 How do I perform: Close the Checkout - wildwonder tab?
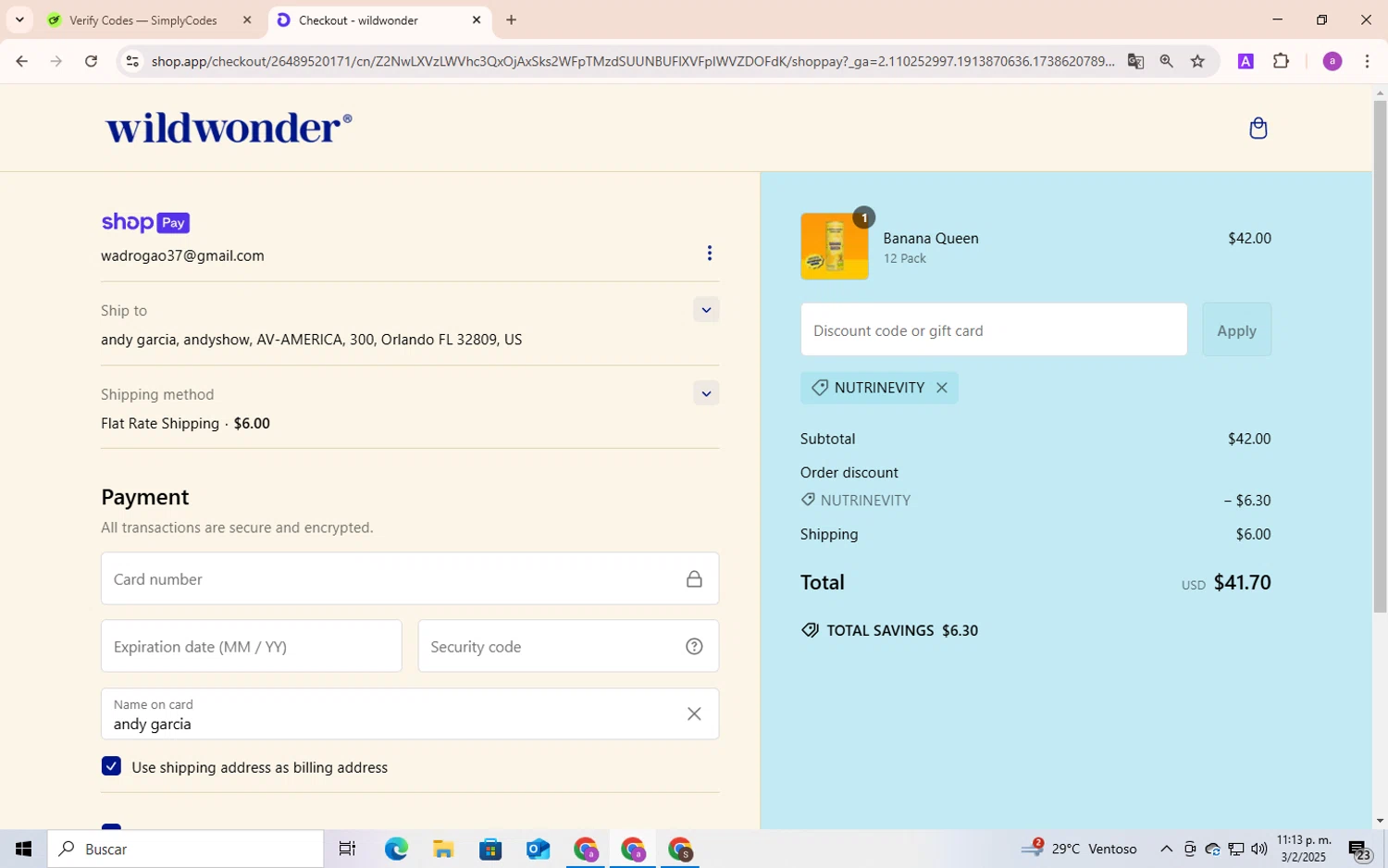click(x=477, y=19)
